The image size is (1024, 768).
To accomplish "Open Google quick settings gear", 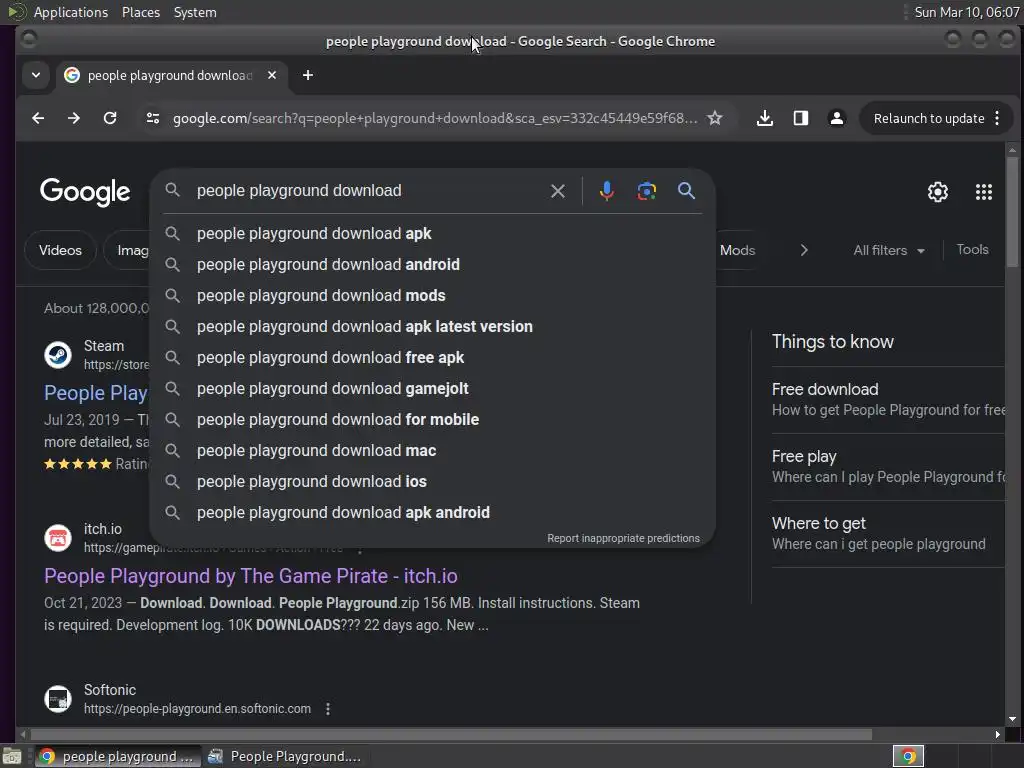I will click(938, 192).
